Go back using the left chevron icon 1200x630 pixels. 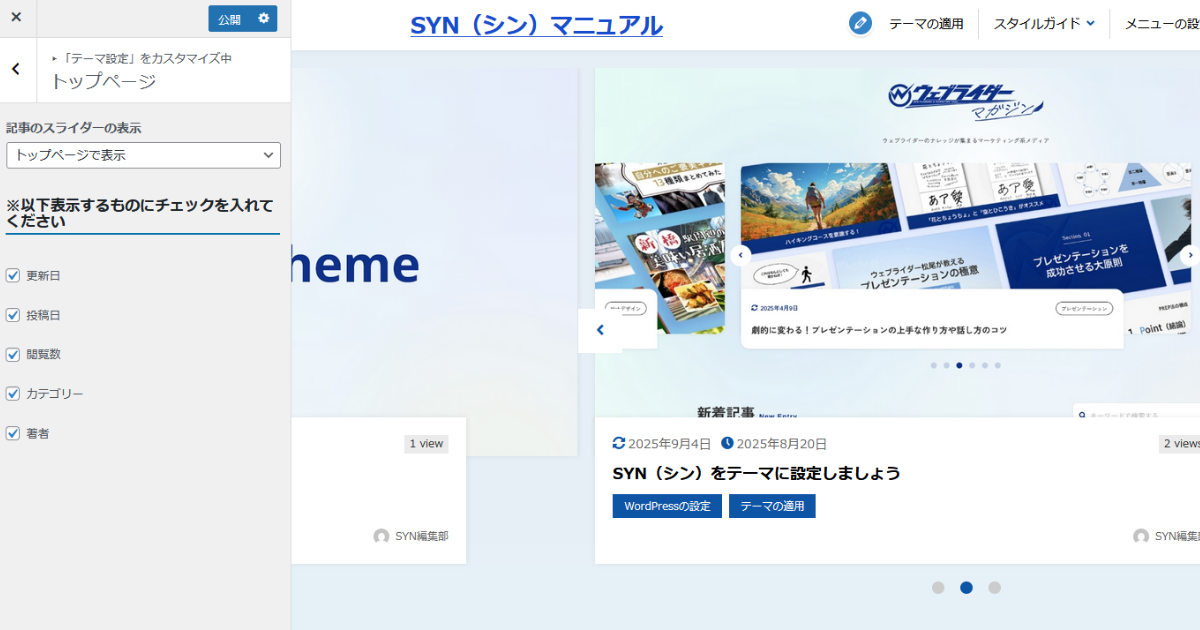click(x=16, y=69)
